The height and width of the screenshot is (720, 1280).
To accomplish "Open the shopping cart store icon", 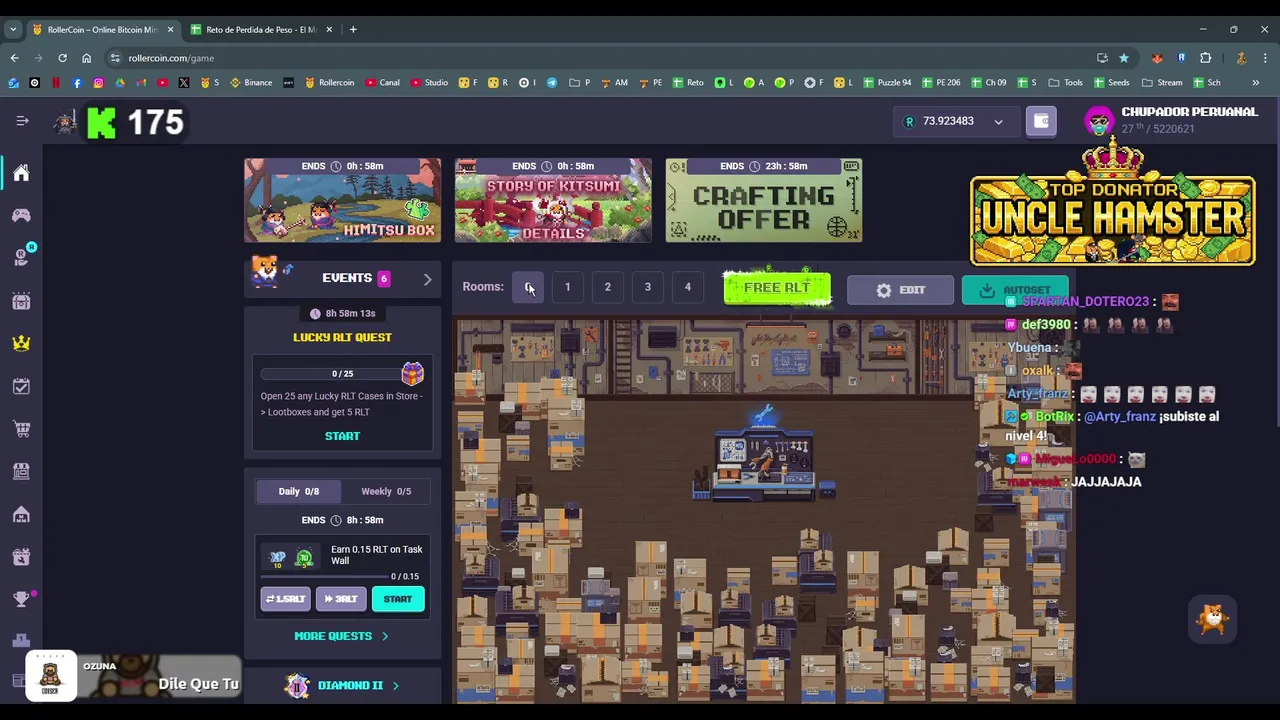I will (21, 429).
